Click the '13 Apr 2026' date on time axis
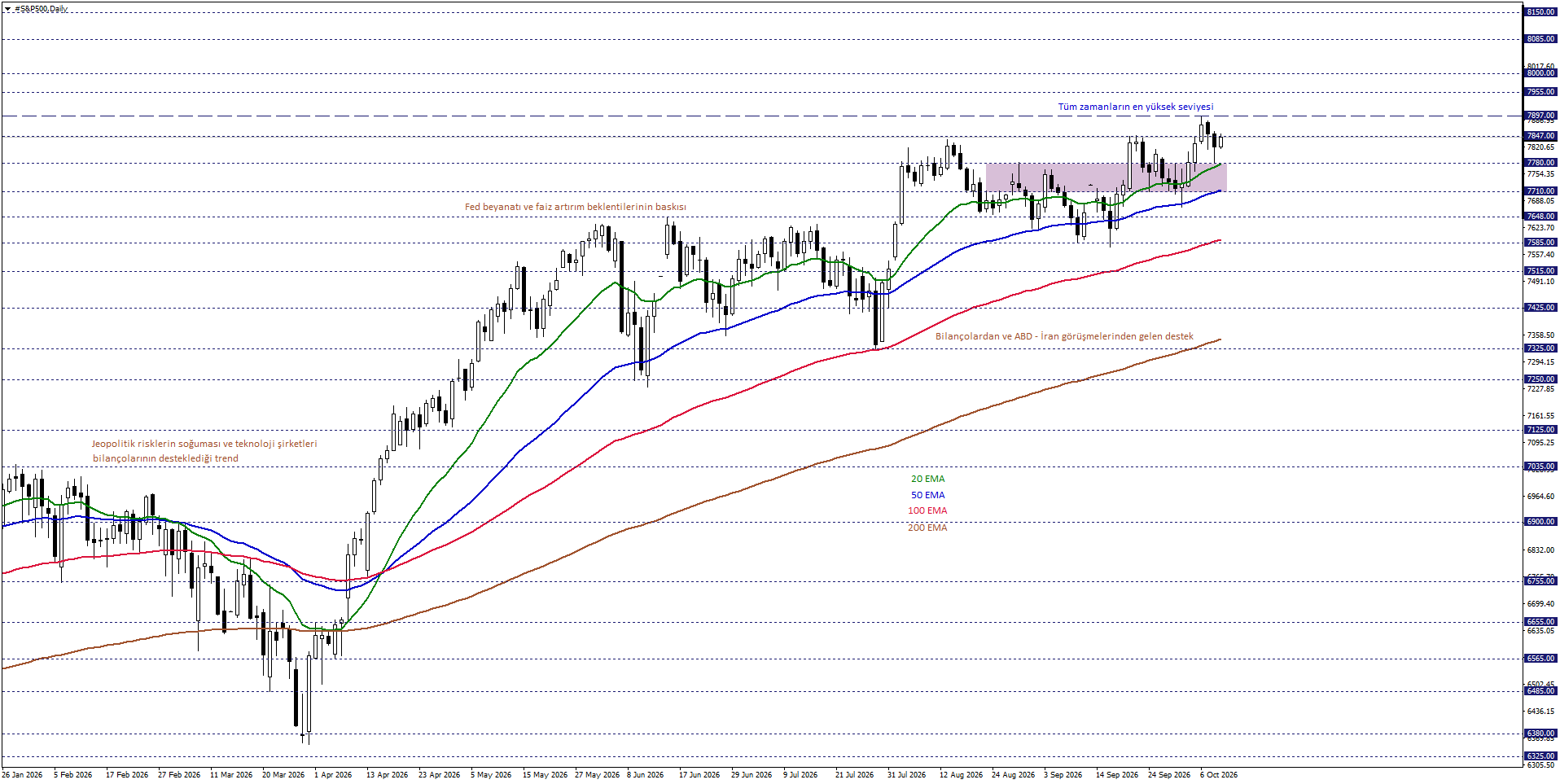Viewport: 1560px width, 784px height. click(x=387, y=775)
